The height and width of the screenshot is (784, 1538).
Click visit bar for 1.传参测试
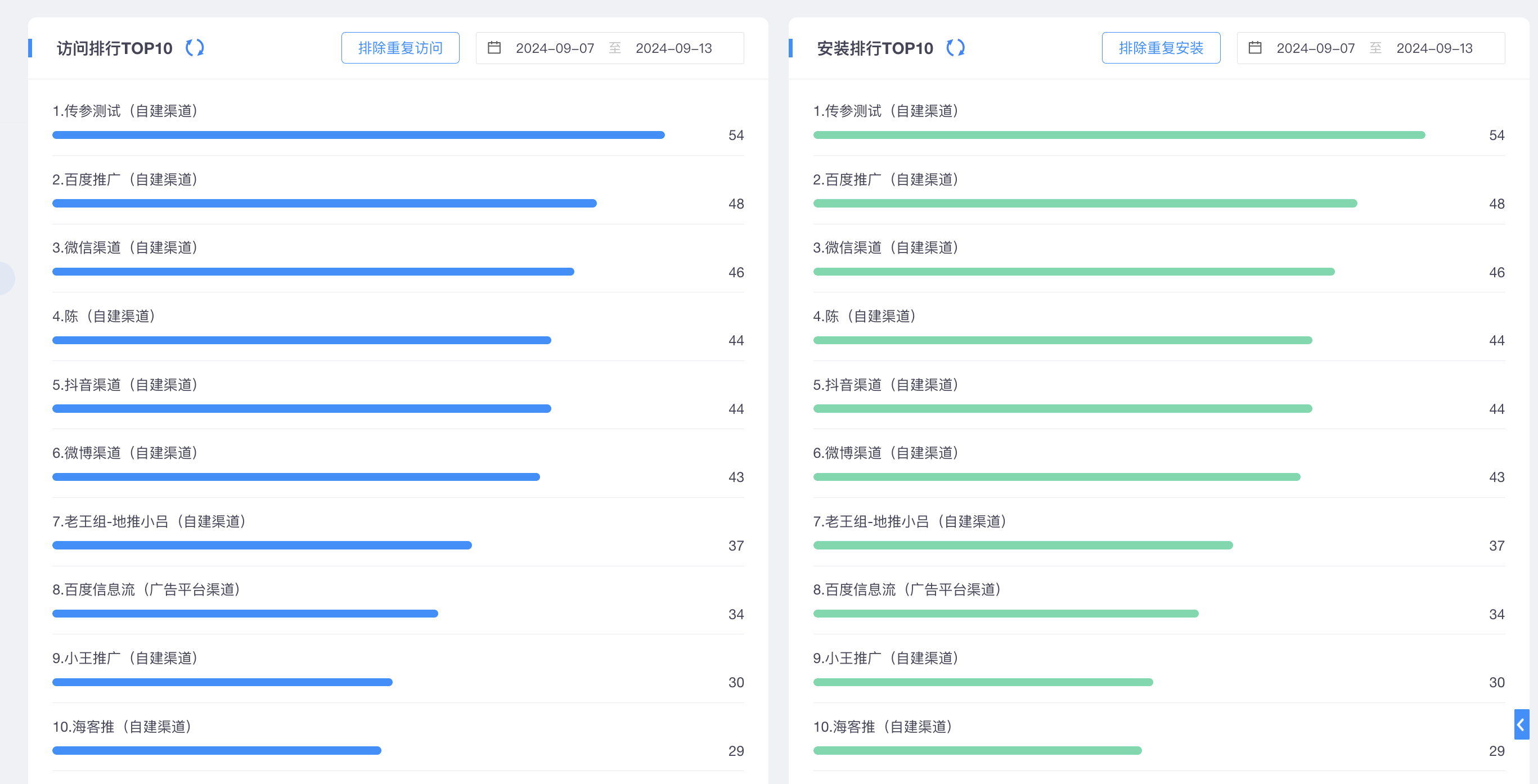[x=358, y=135]
